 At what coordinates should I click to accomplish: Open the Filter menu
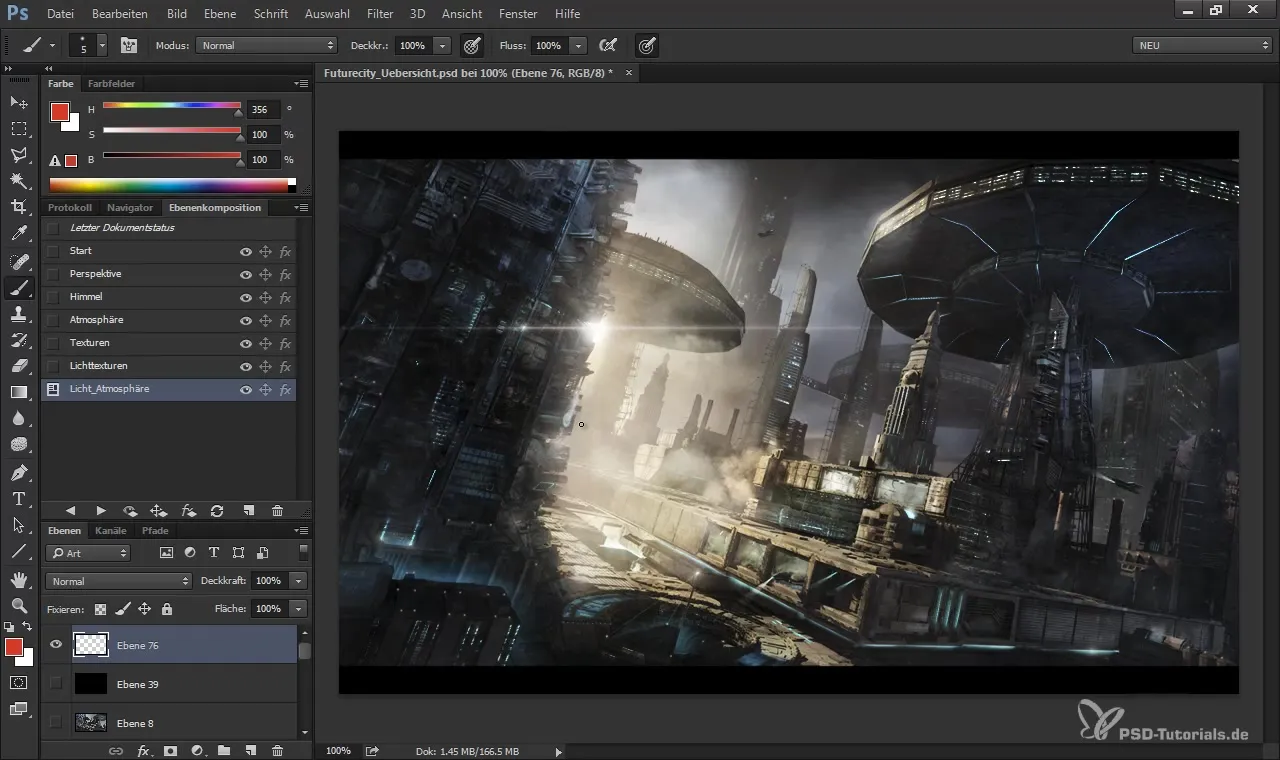coord(380,14)
